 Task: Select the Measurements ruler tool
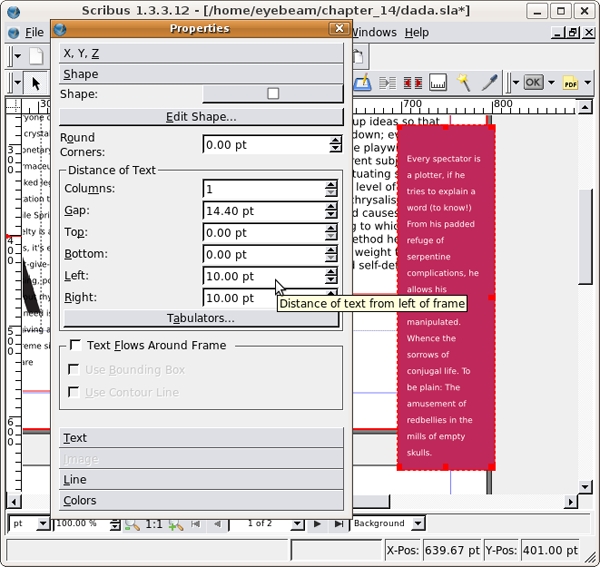click(x=437, y=83)
